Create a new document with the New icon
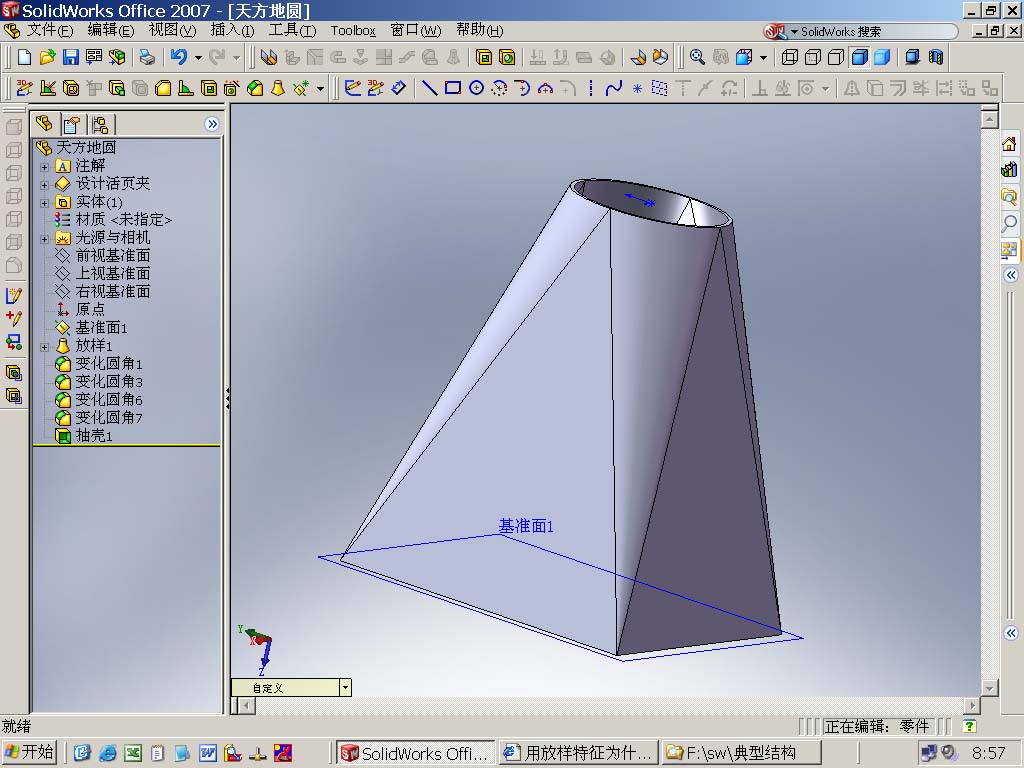Screen dimensions: 1024x768 (x=24, y=57)
